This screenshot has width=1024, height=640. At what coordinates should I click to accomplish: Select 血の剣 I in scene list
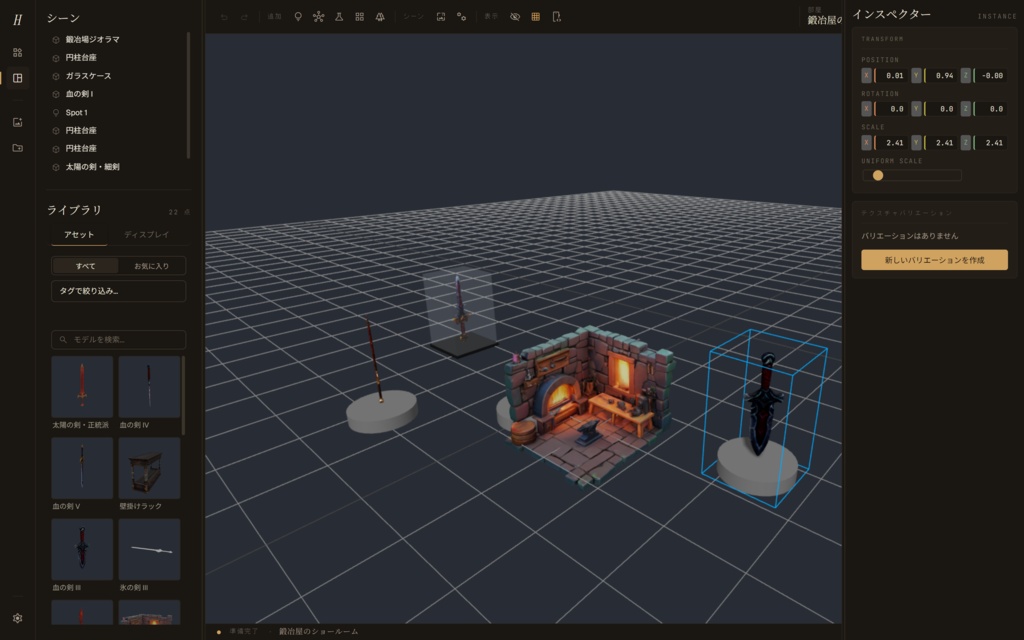coord(79,94)
